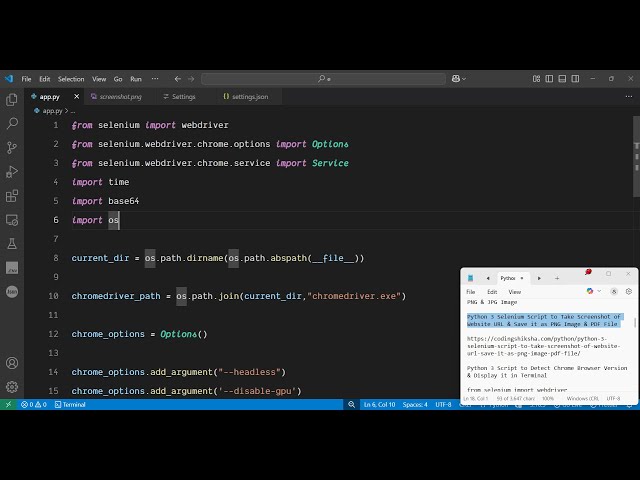Open Remote Explorer in activity bar

(x=12, y=220)
